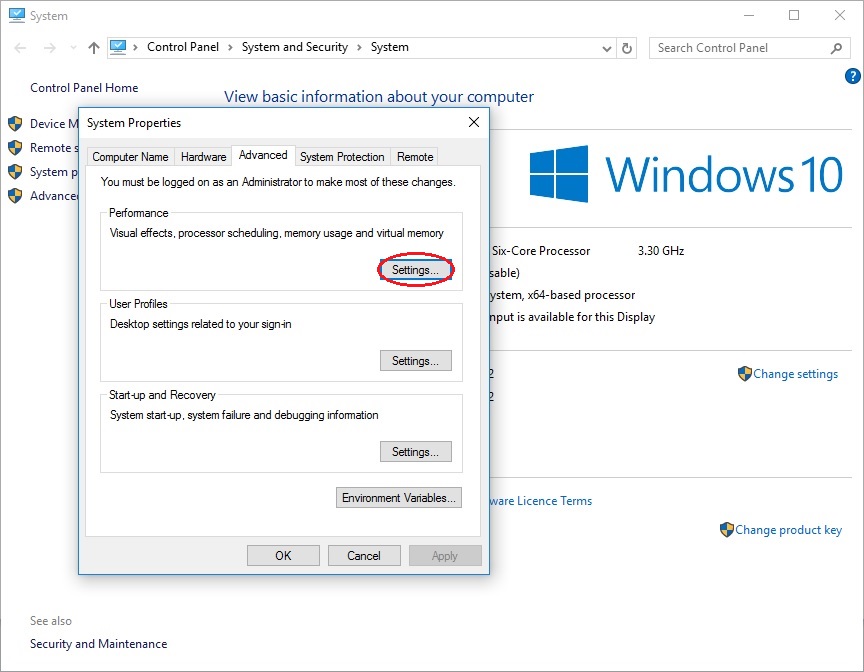
Task: Open User Profiles Settings button
Action: tap(415, 361)
